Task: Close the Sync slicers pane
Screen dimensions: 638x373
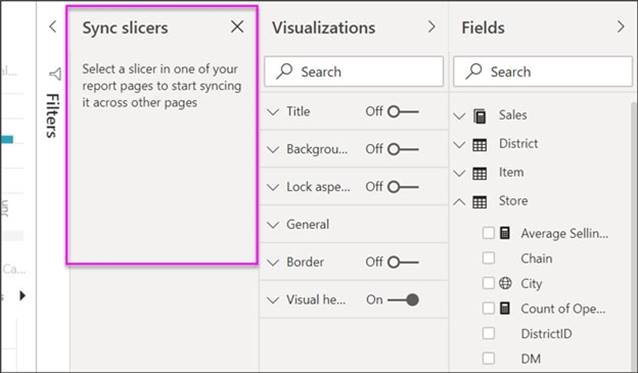Action: coord(237,27)
